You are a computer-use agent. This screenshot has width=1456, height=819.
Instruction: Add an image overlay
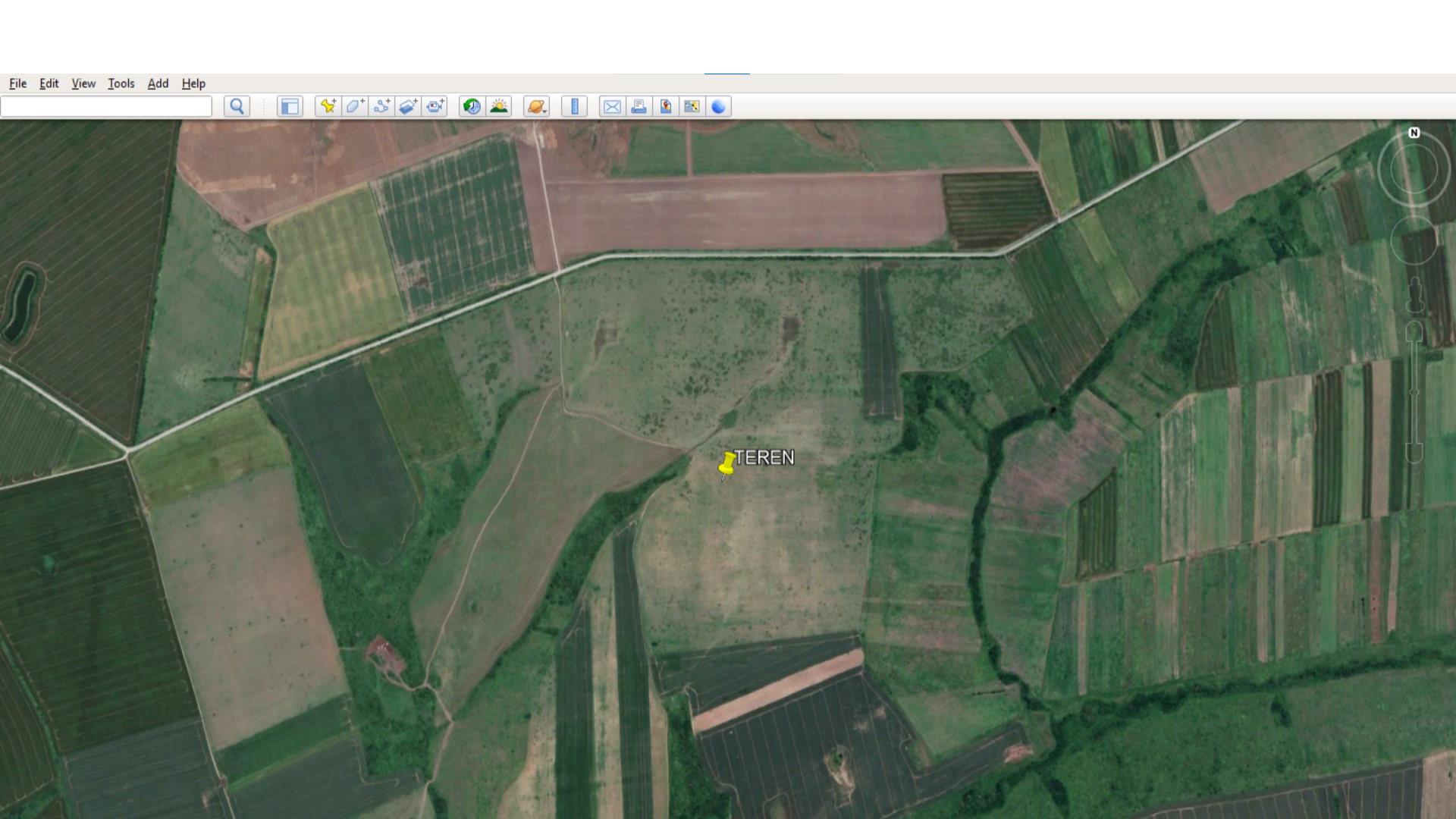click(x=408, y=106)
